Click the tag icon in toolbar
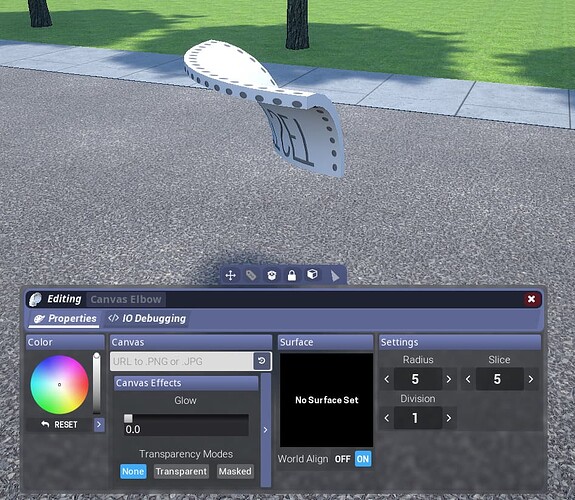 point(251,275)
